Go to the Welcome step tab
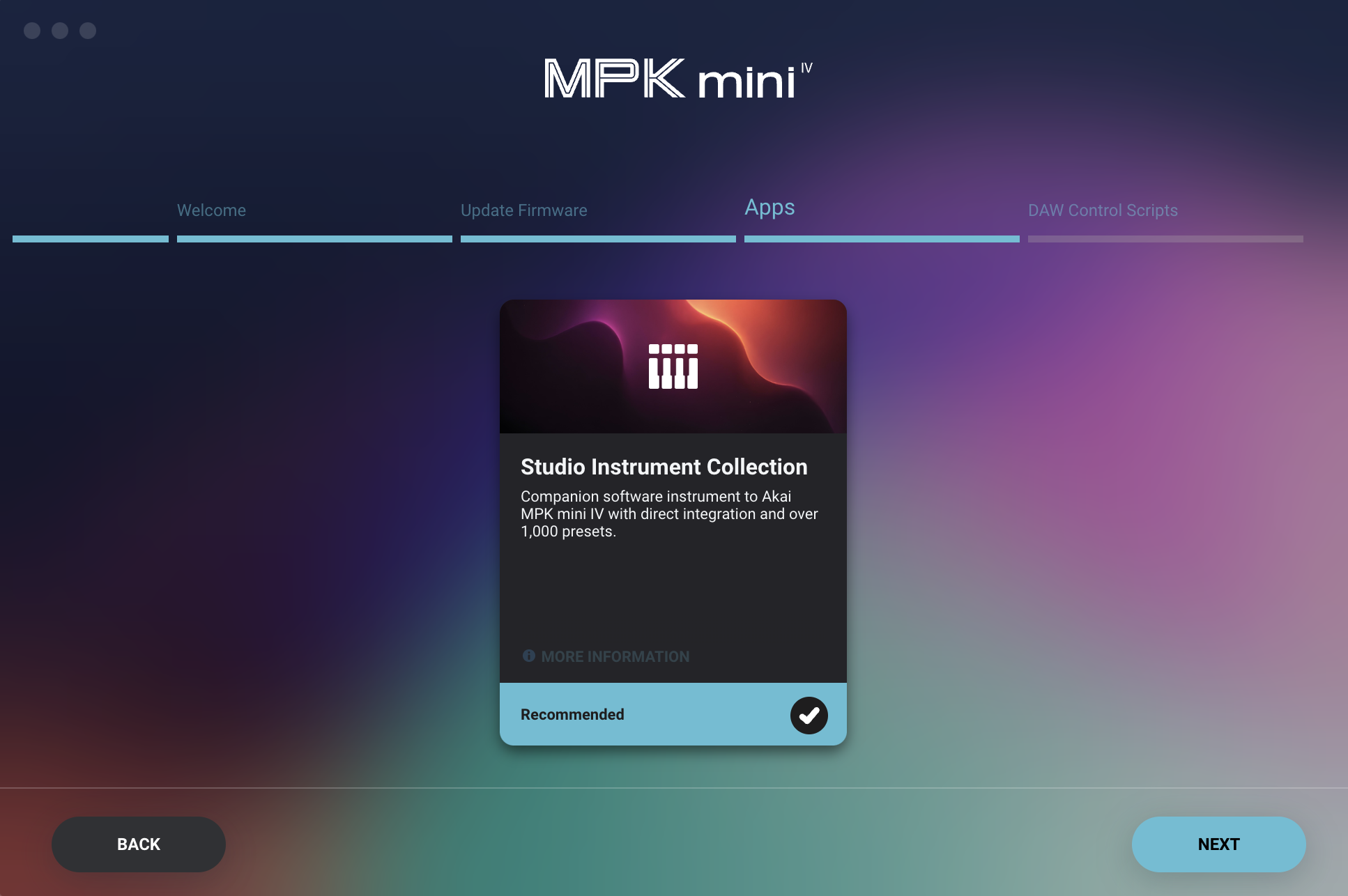 [211, 210]
